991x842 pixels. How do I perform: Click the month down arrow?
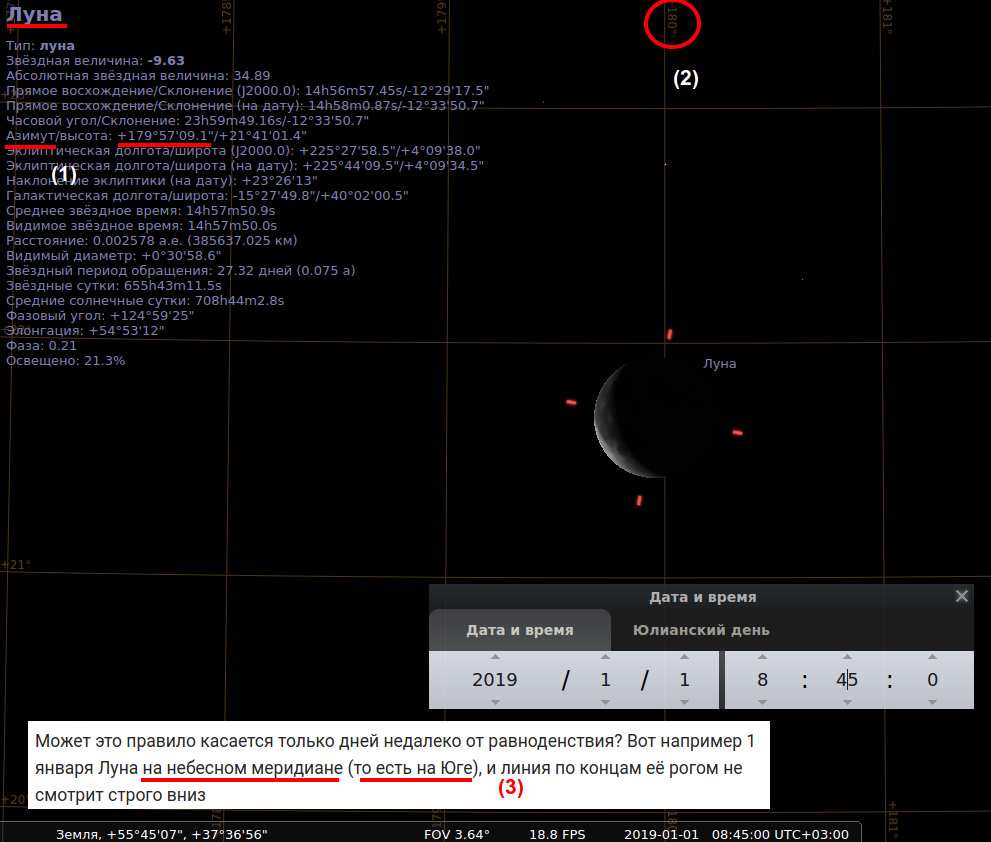click(x=604, y=702)
